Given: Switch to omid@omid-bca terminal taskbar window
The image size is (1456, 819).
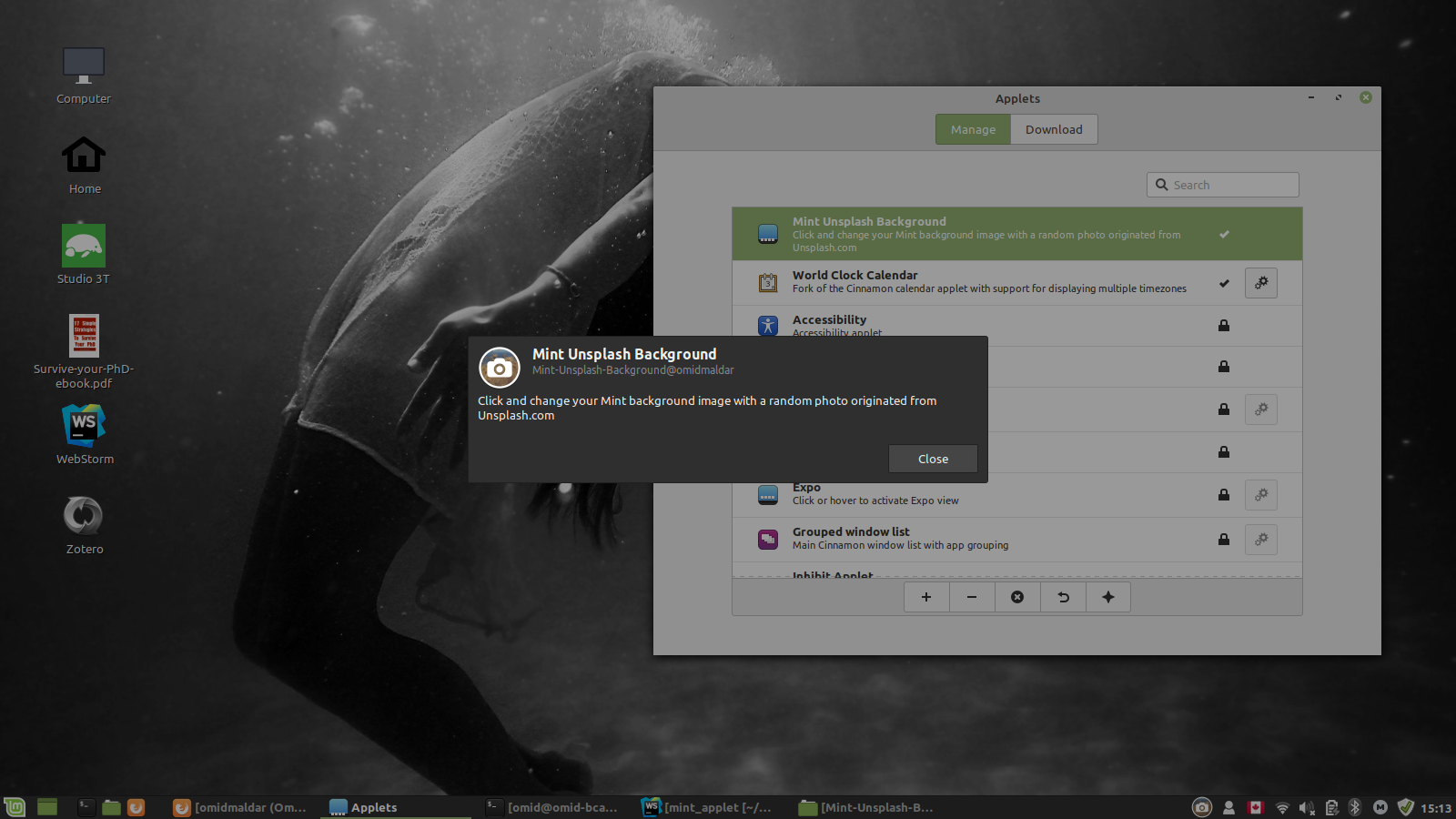Looking at the screenshot, I should pyautogui.click(x=552, y=807).
